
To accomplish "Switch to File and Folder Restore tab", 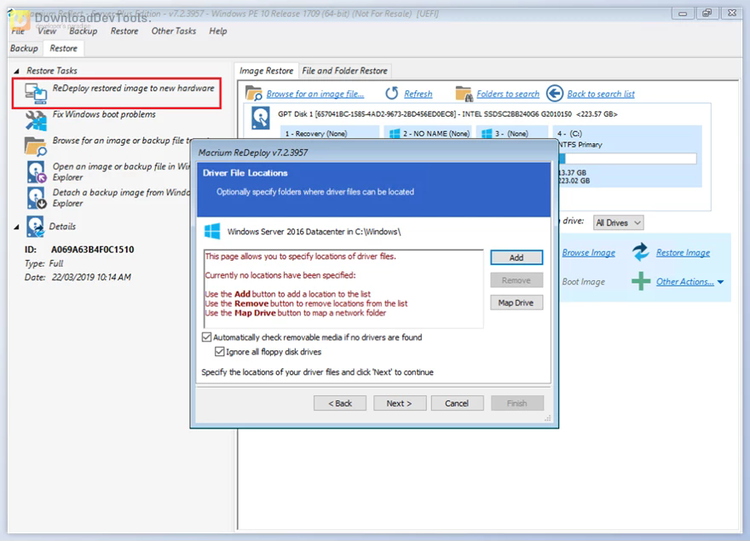I will 344,71.
